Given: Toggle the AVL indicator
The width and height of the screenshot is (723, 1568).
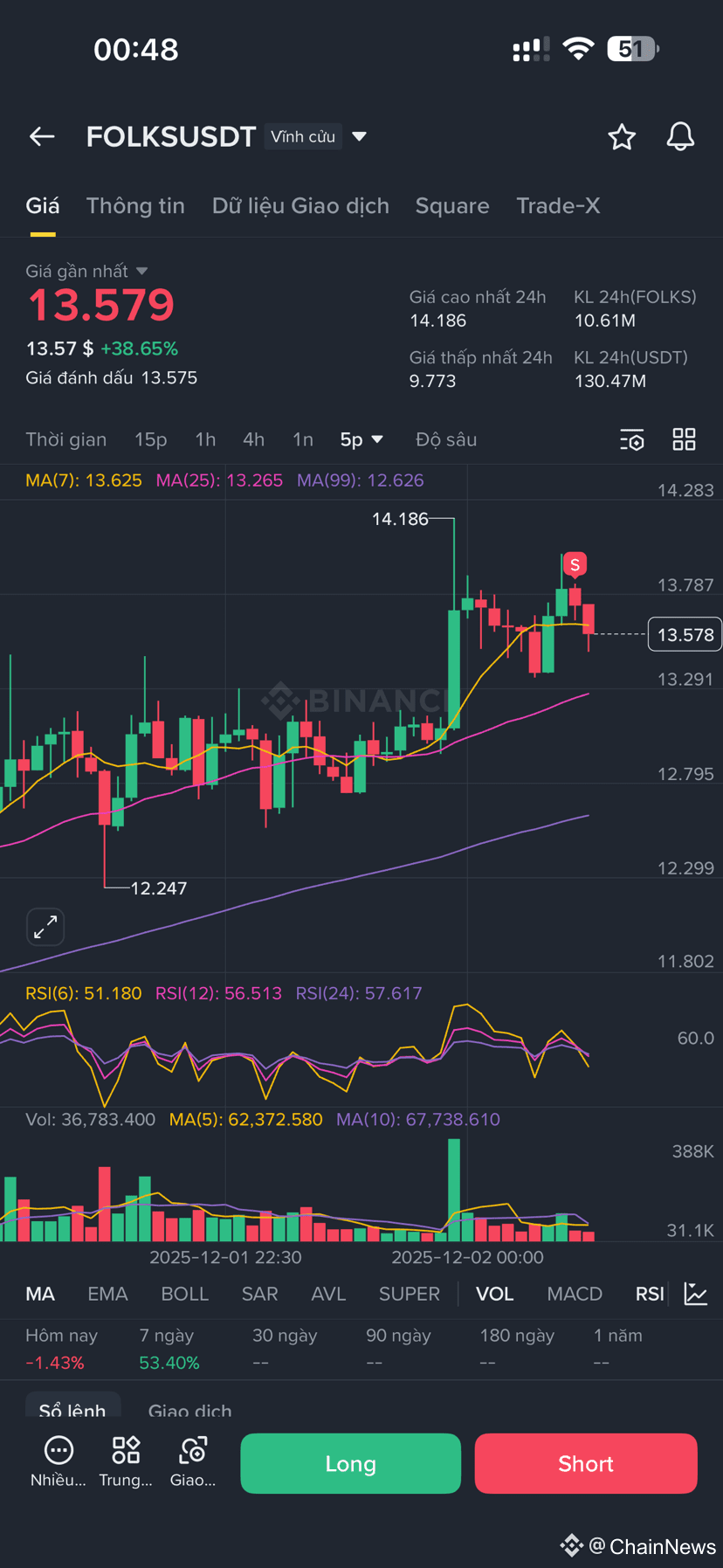Looking at the screenshot, I should tap(328, 1294).
